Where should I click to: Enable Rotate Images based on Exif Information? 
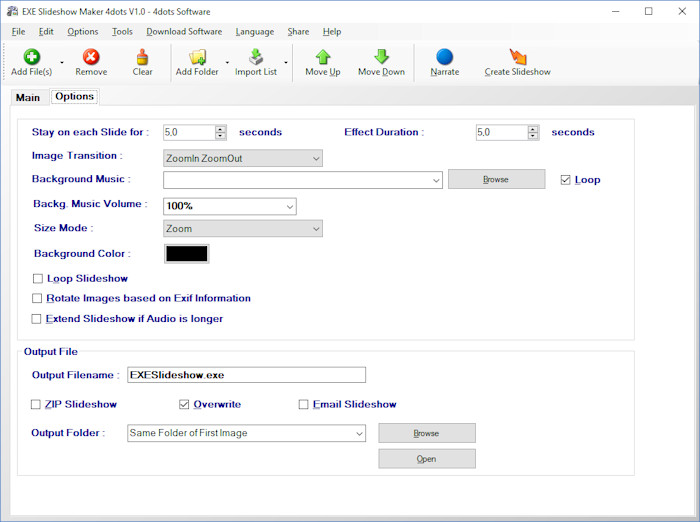click(37, 298)
